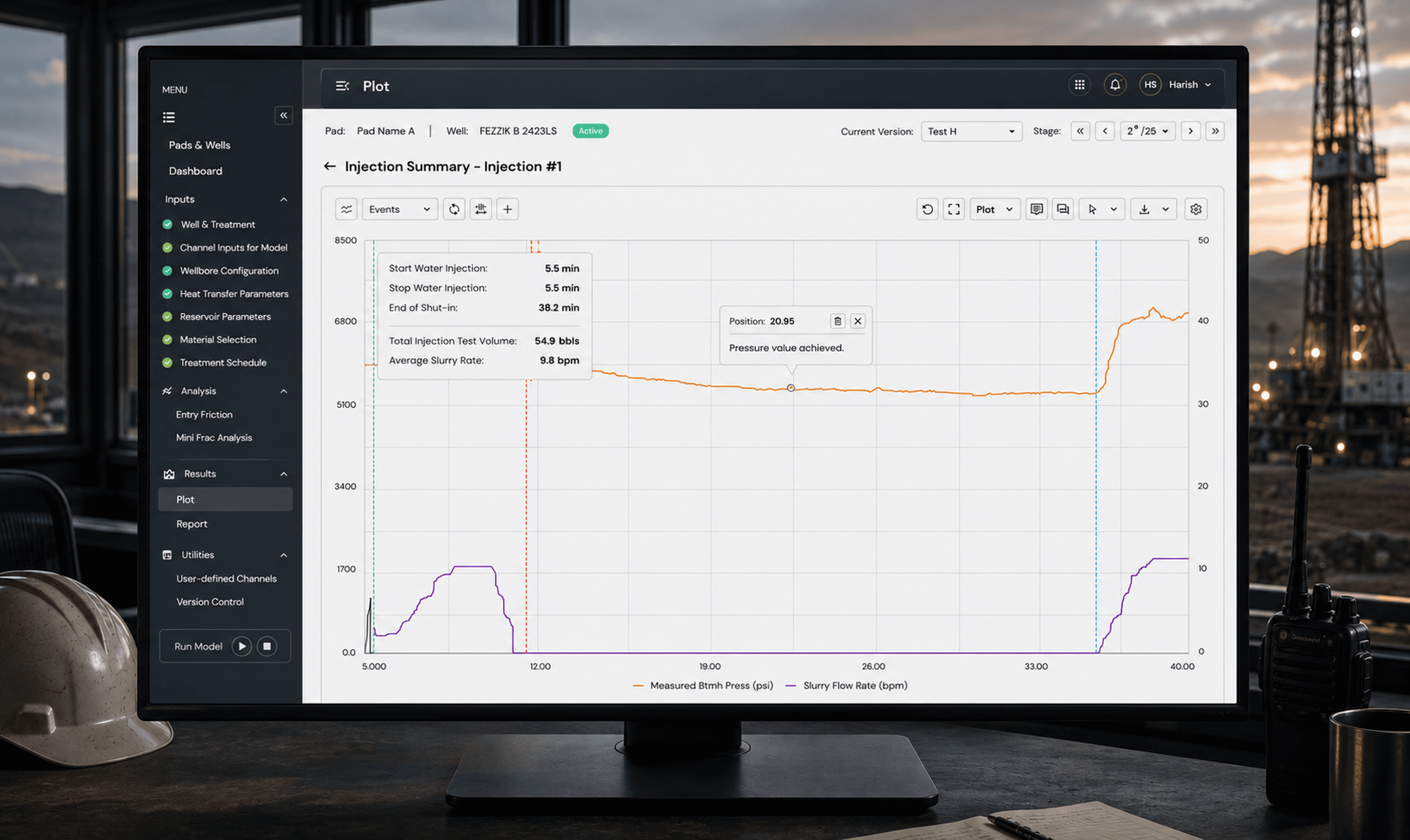Screen dimensions: 1410x840
Task: Go back using Injection Summary arrow
Action: (x=329, y=166)
